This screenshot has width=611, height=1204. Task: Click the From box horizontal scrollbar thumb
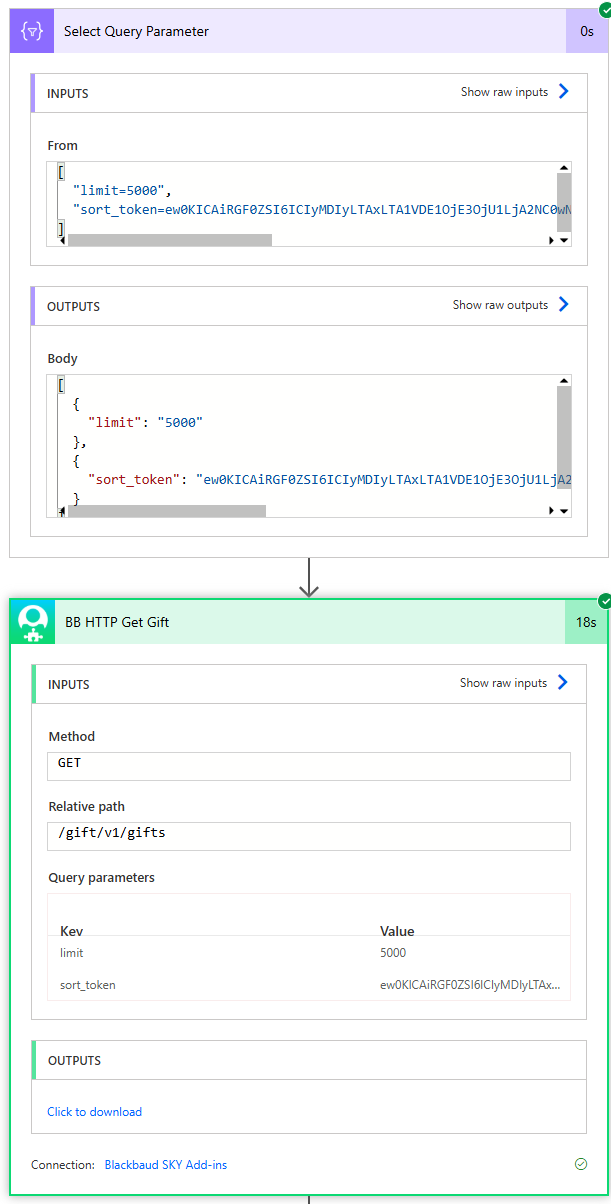[x=169, y=240]
